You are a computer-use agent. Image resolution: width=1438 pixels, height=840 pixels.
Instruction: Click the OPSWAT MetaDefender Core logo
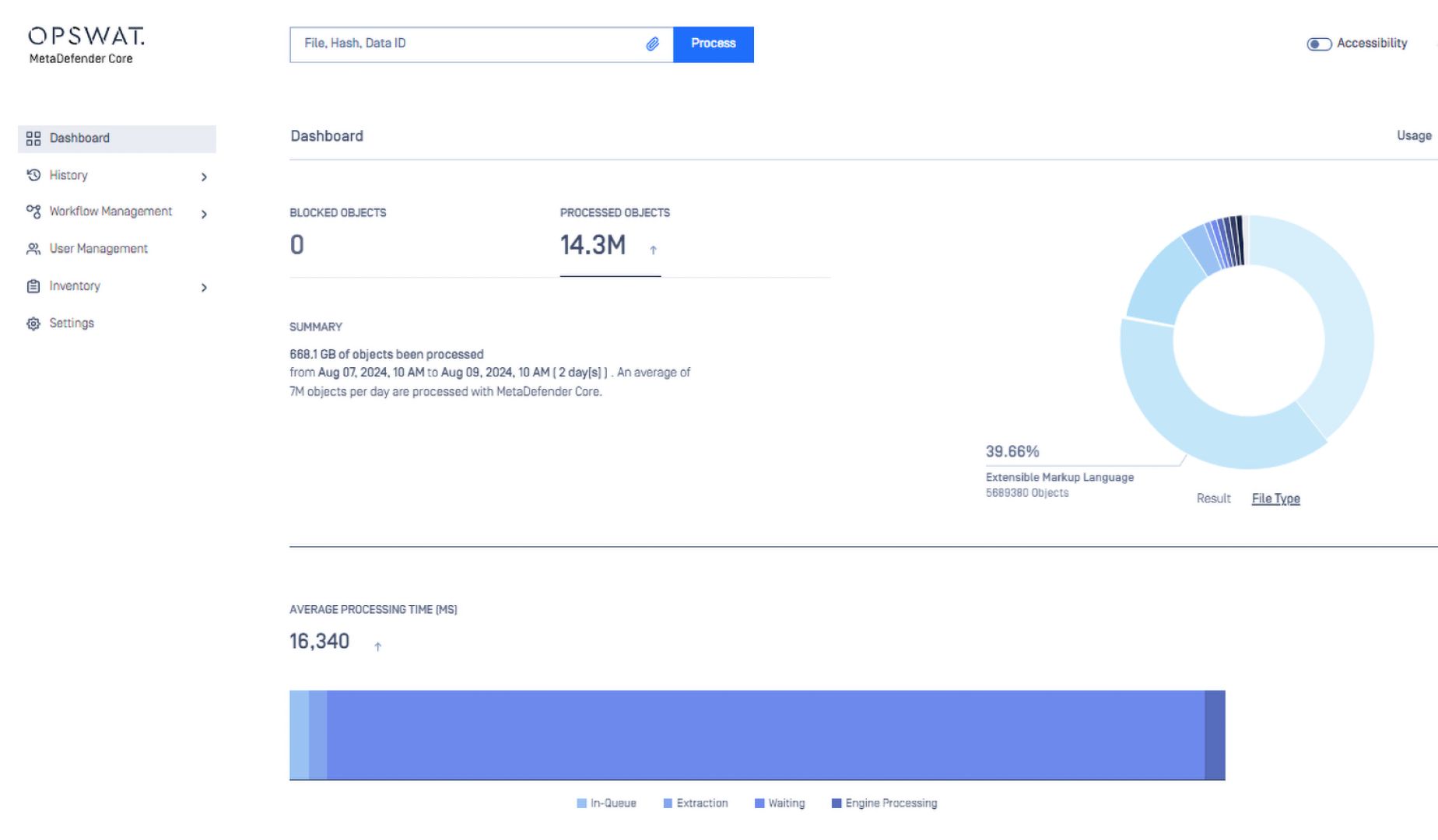coord(86,45)
